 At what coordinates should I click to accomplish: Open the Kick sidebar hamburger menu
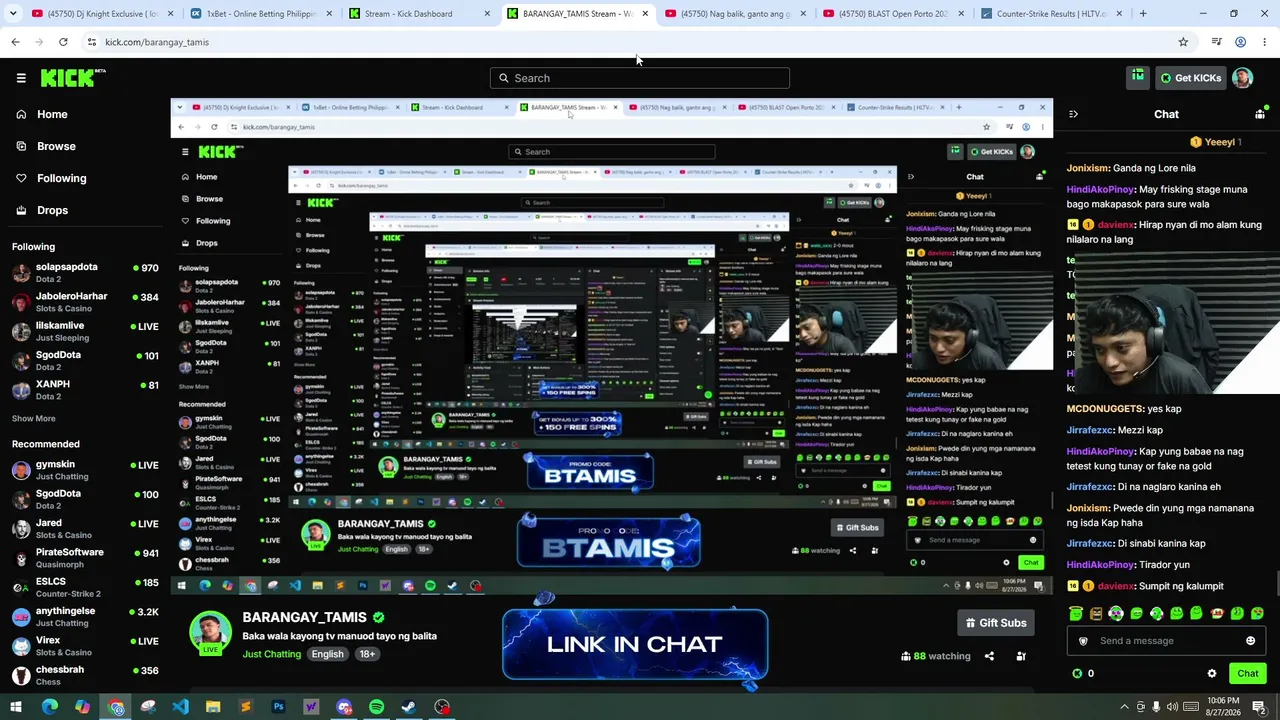tap(21, 78)
